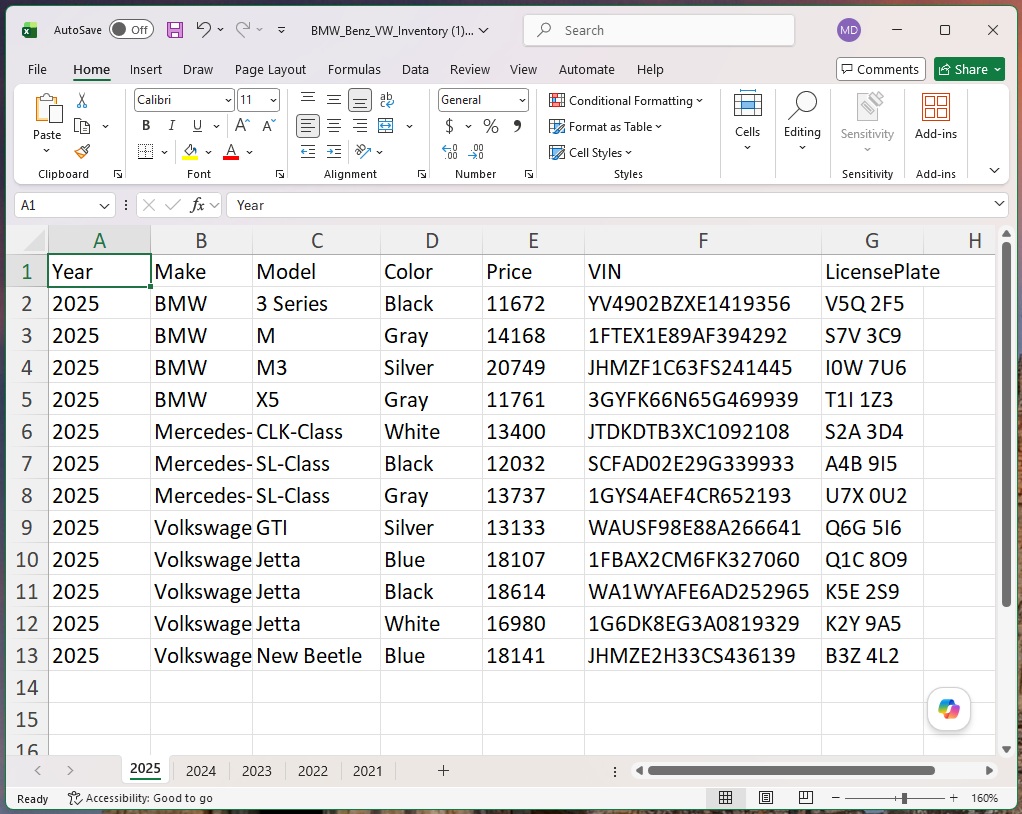Open the Add-ins gallery icon
This screenshot has width=1022, height=814.
935,107
